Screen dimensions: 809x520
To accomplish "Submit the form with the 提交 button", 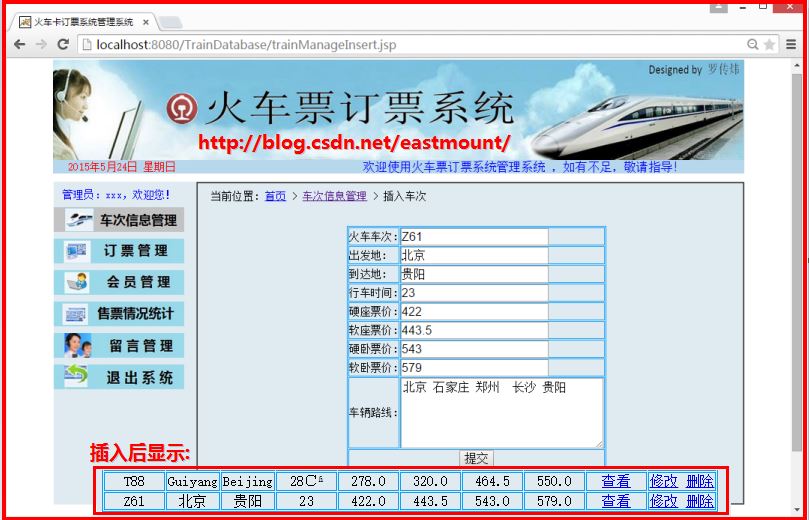I will (x=476, y=458).
